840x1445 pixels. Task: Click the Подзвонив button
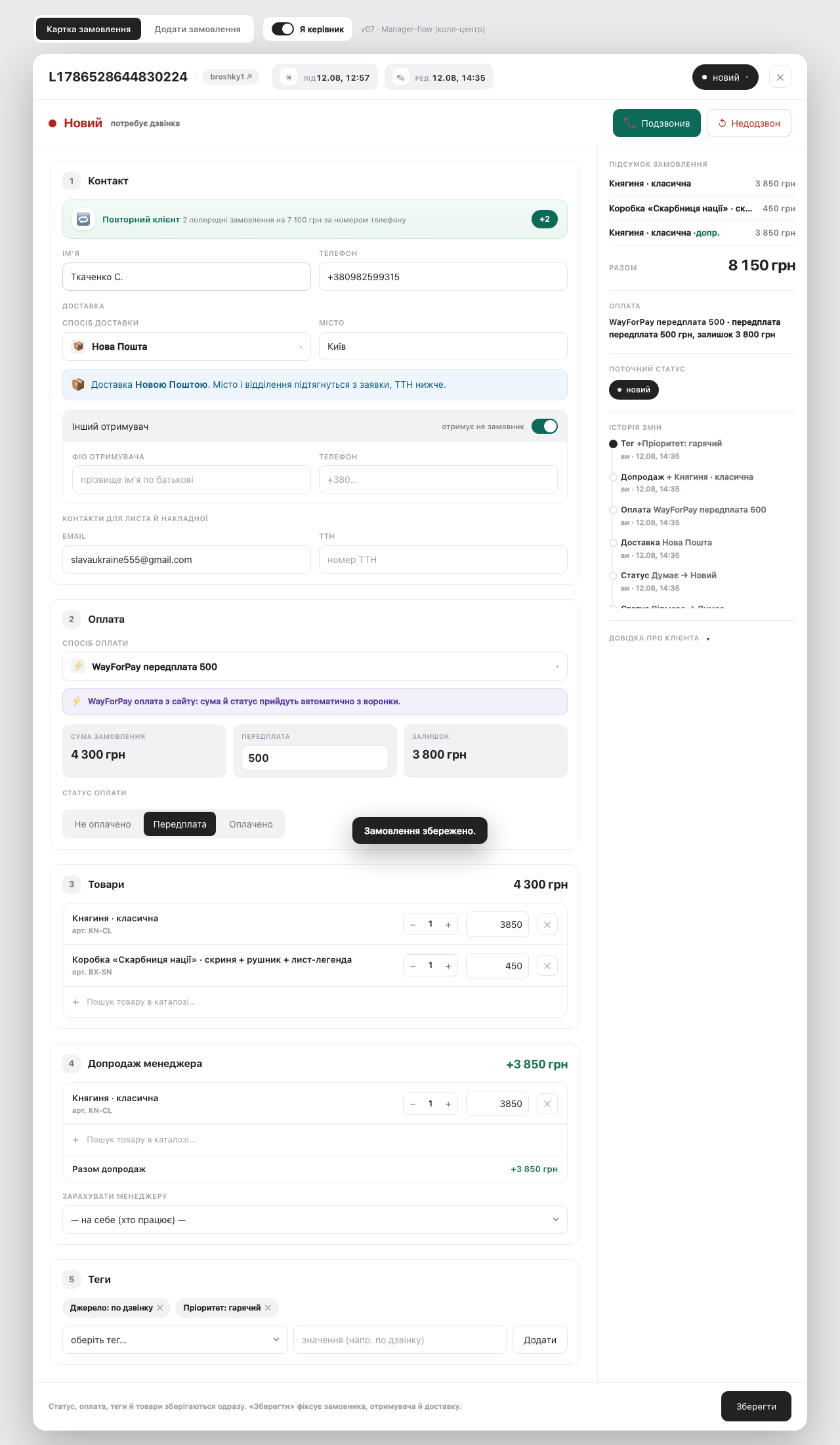[x=657, y=123]
